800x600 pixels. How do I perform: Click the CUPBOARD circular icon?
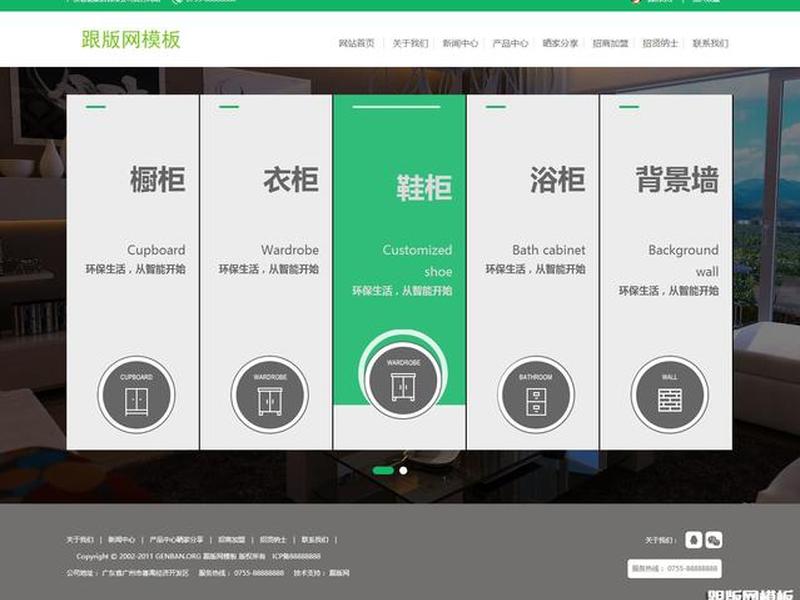136,395
